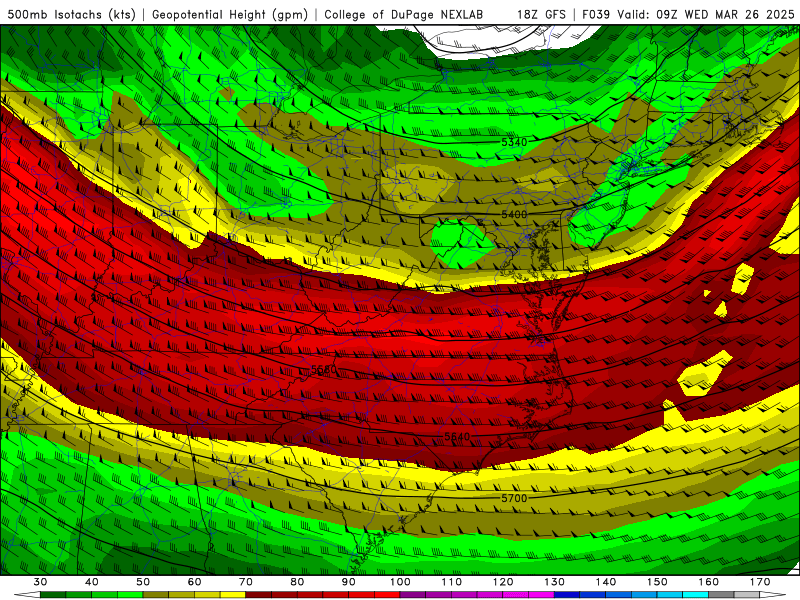
Task: Click the yellow color bar segment under 60
Action: pos(207,595)
